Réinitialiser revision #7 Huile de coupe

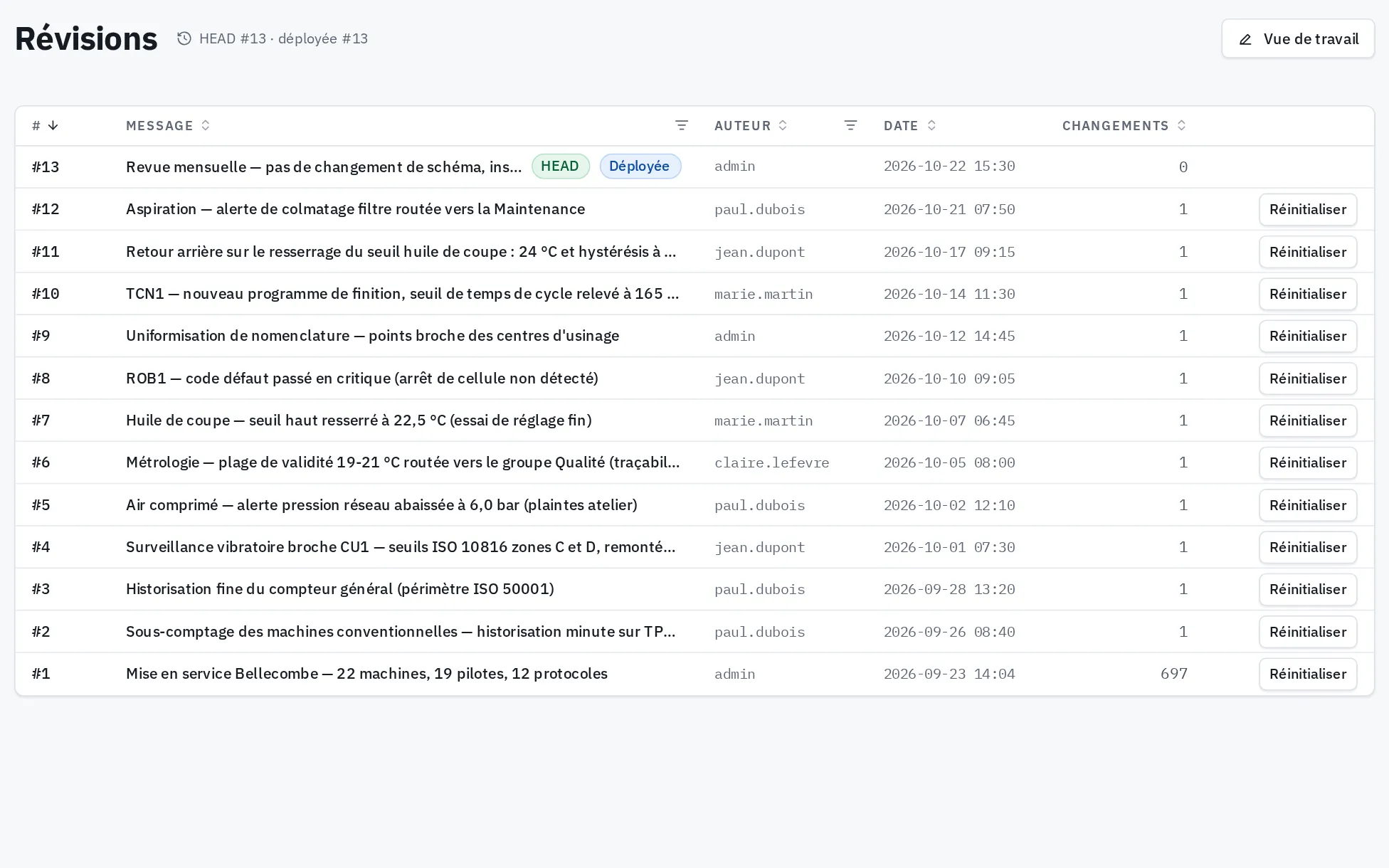(1308, 420)
